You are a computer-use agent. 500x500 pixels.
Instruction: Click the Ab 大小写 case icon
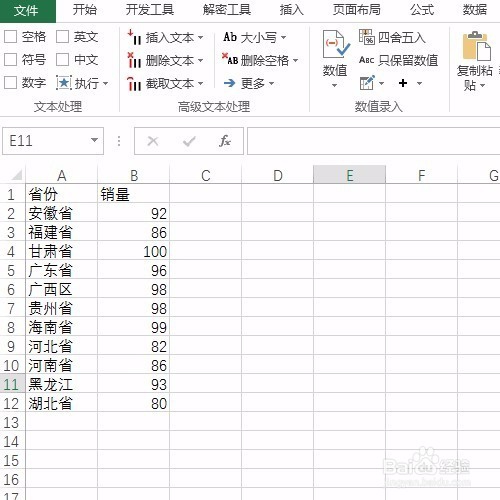click(230, 37)
